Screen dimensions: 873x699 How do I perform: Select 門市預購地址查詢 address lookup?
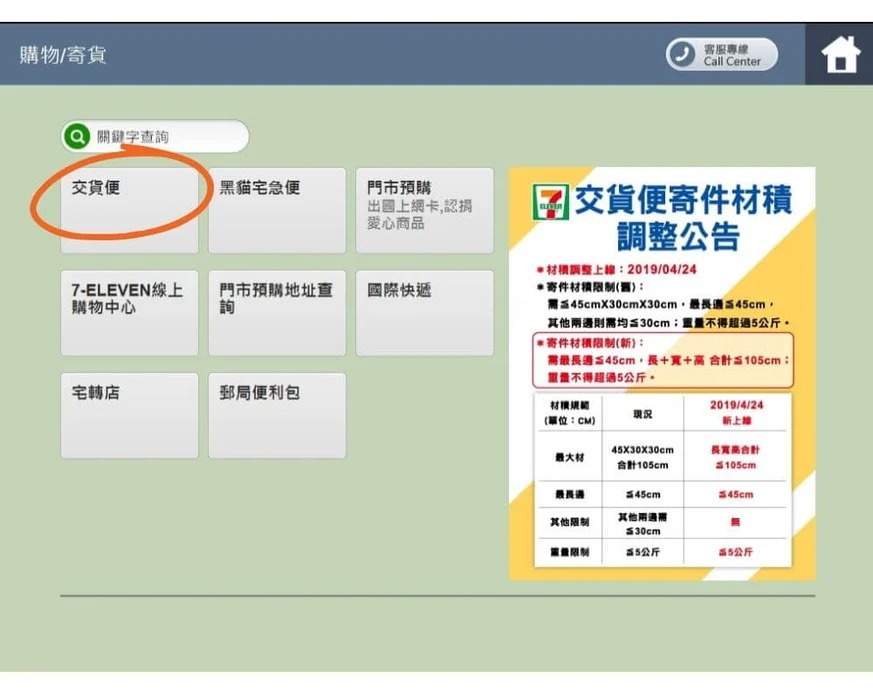pyautogui.click(x=276, y=312)
